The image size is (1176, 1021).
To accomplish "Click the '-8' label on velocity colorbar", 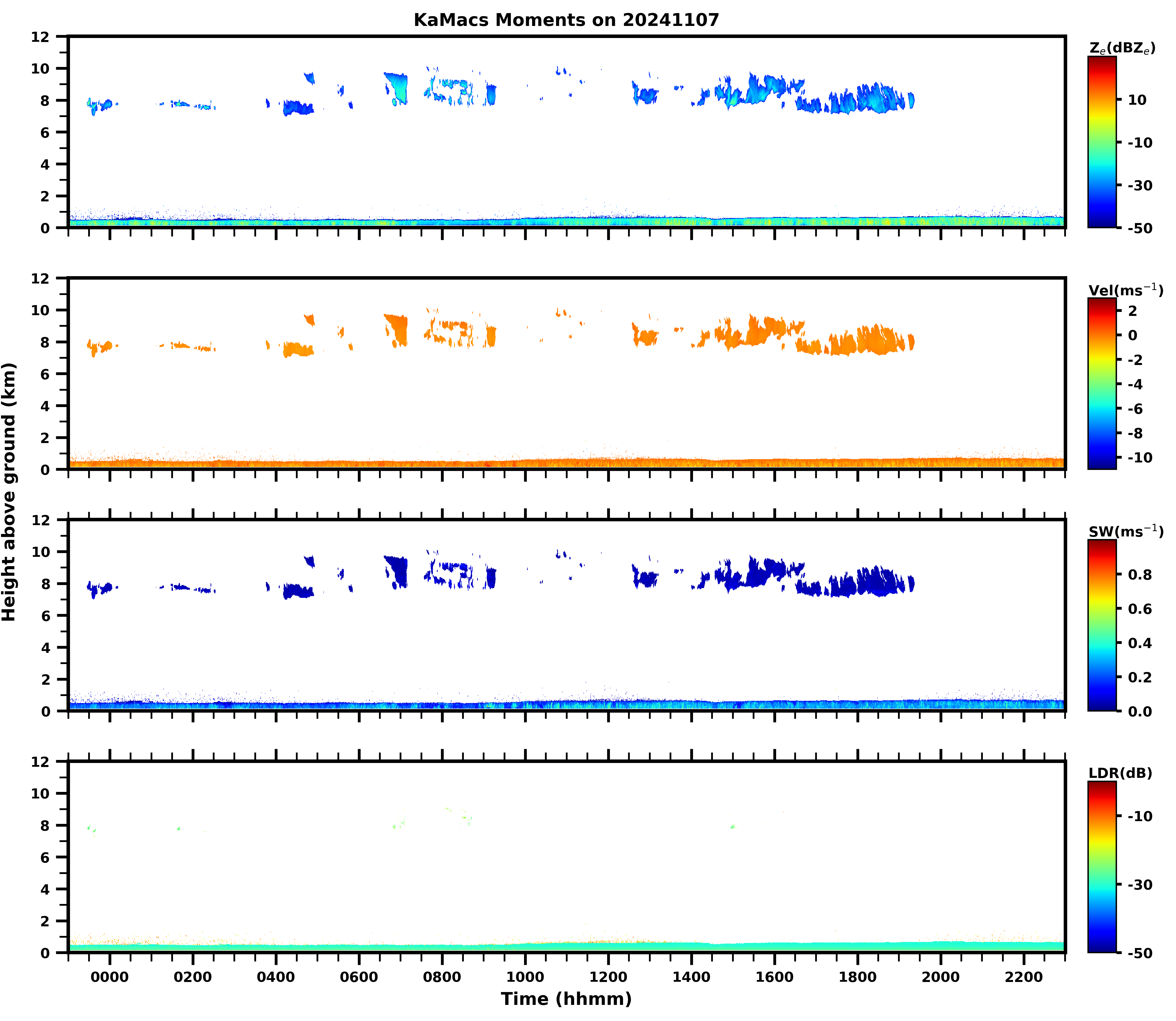I will tap(1135, 433).
